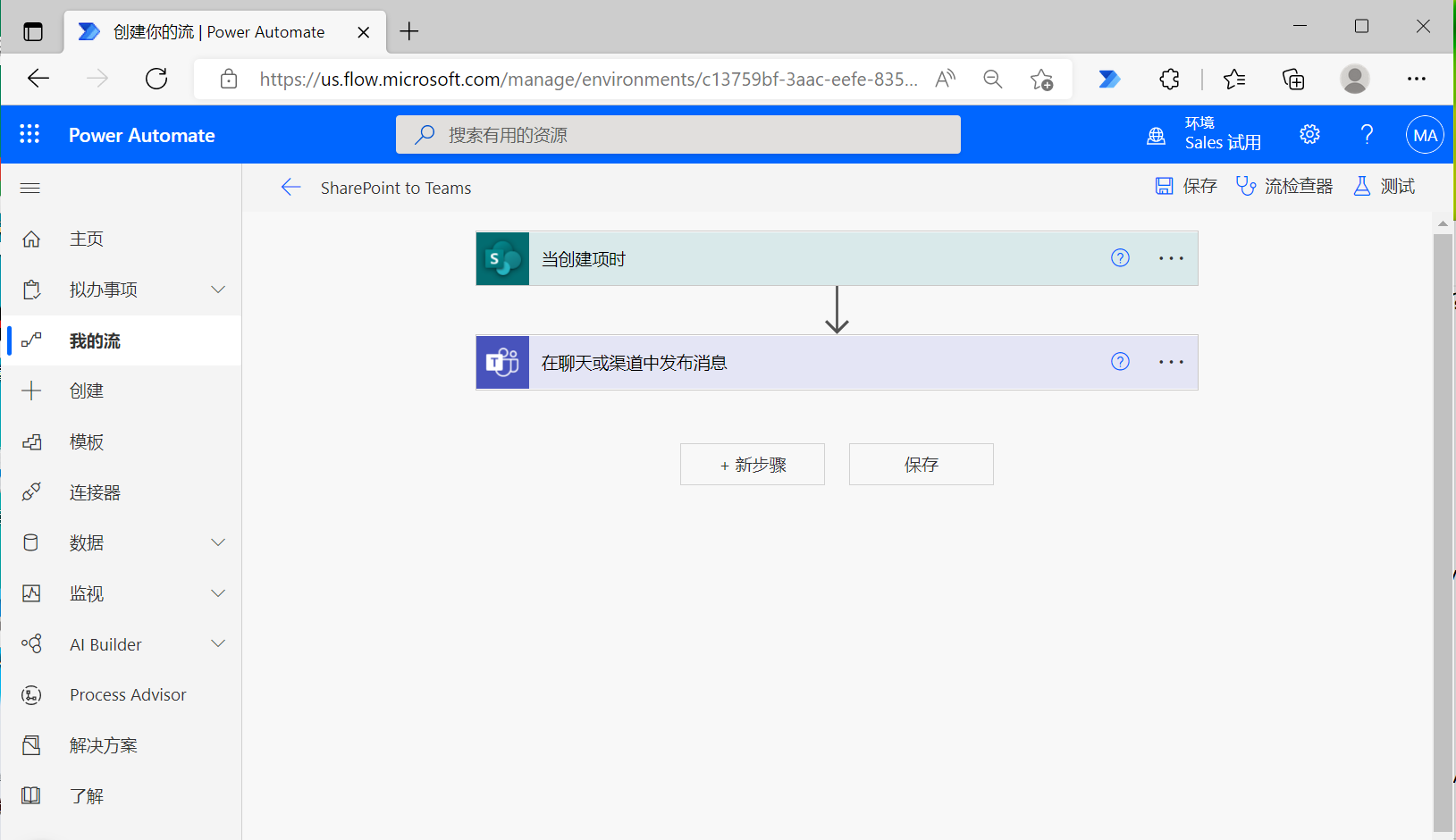Click the plug icon beside 连接器

[31, 492]
